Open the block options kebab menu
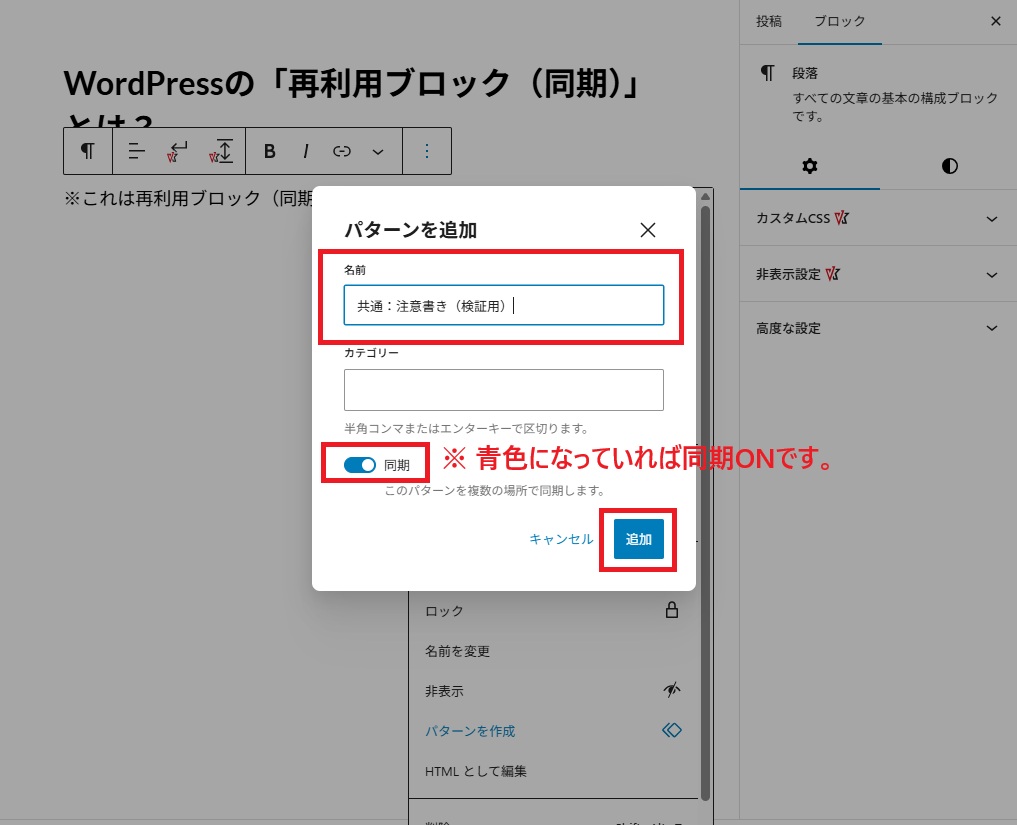1017x825 pixels. tap(427, 151)
